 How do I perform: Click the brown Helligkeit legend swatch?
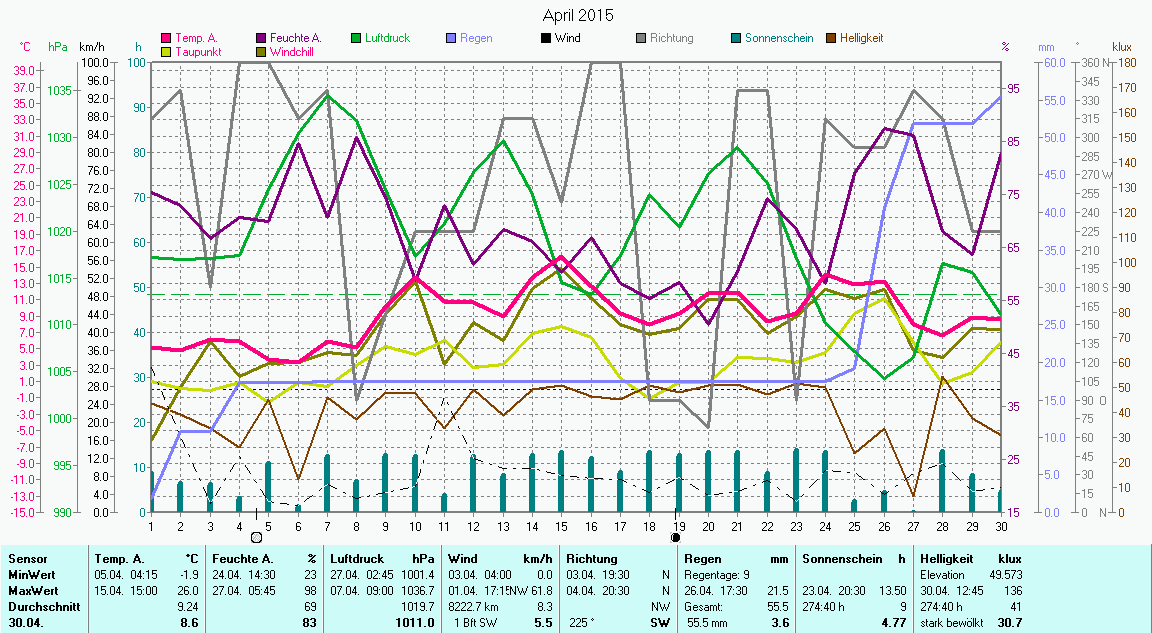[831, 39]
